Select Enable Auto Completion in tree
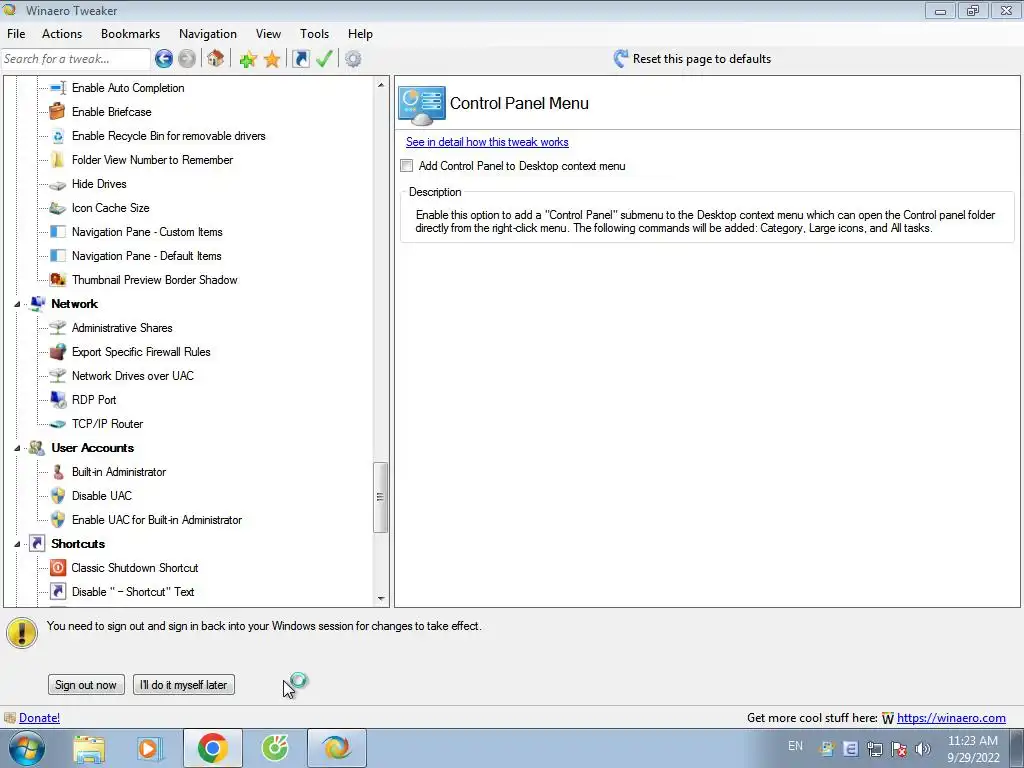 pos(128,88)
